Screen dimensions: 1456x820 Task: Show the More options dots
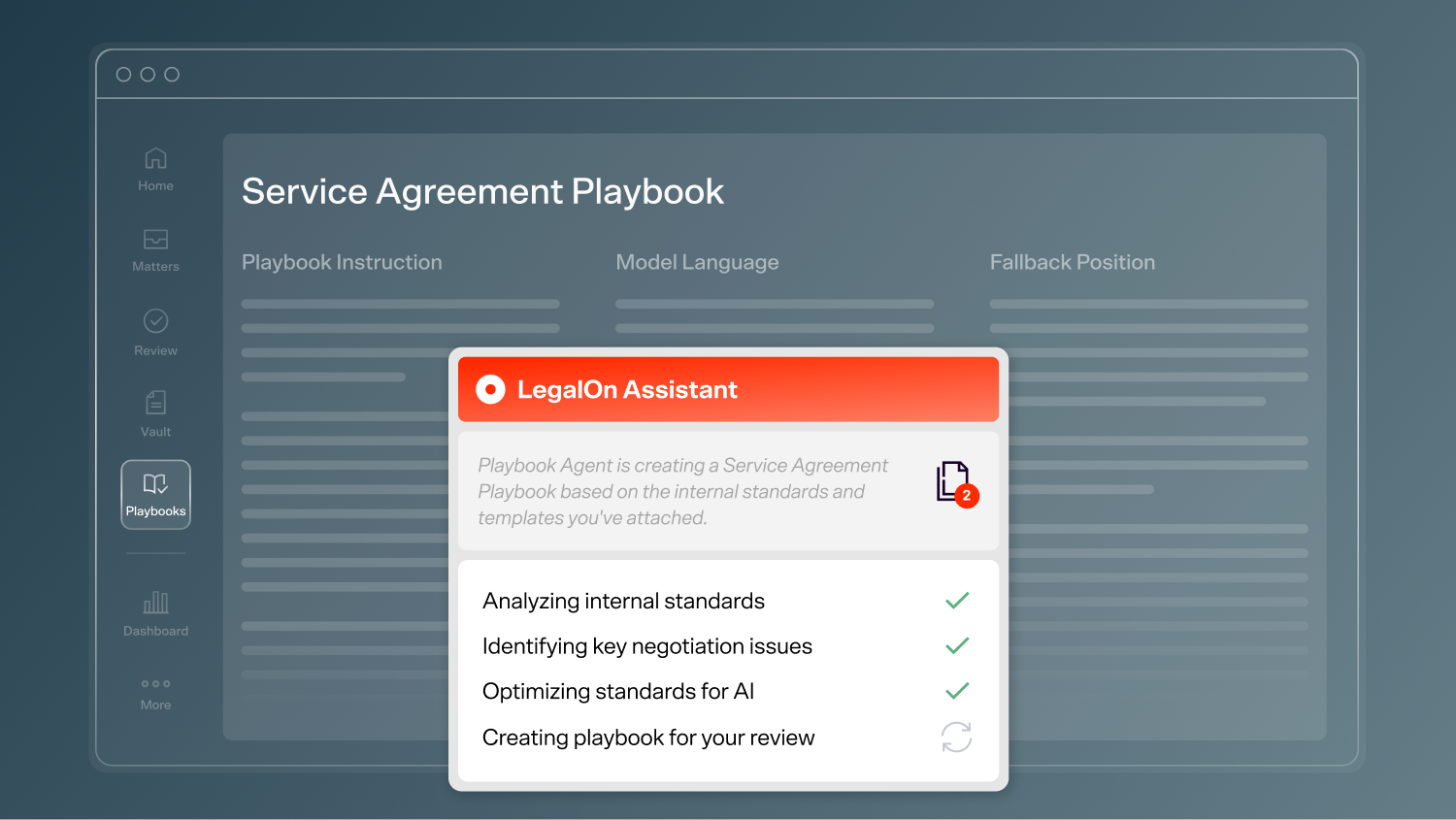coord(155,684)
